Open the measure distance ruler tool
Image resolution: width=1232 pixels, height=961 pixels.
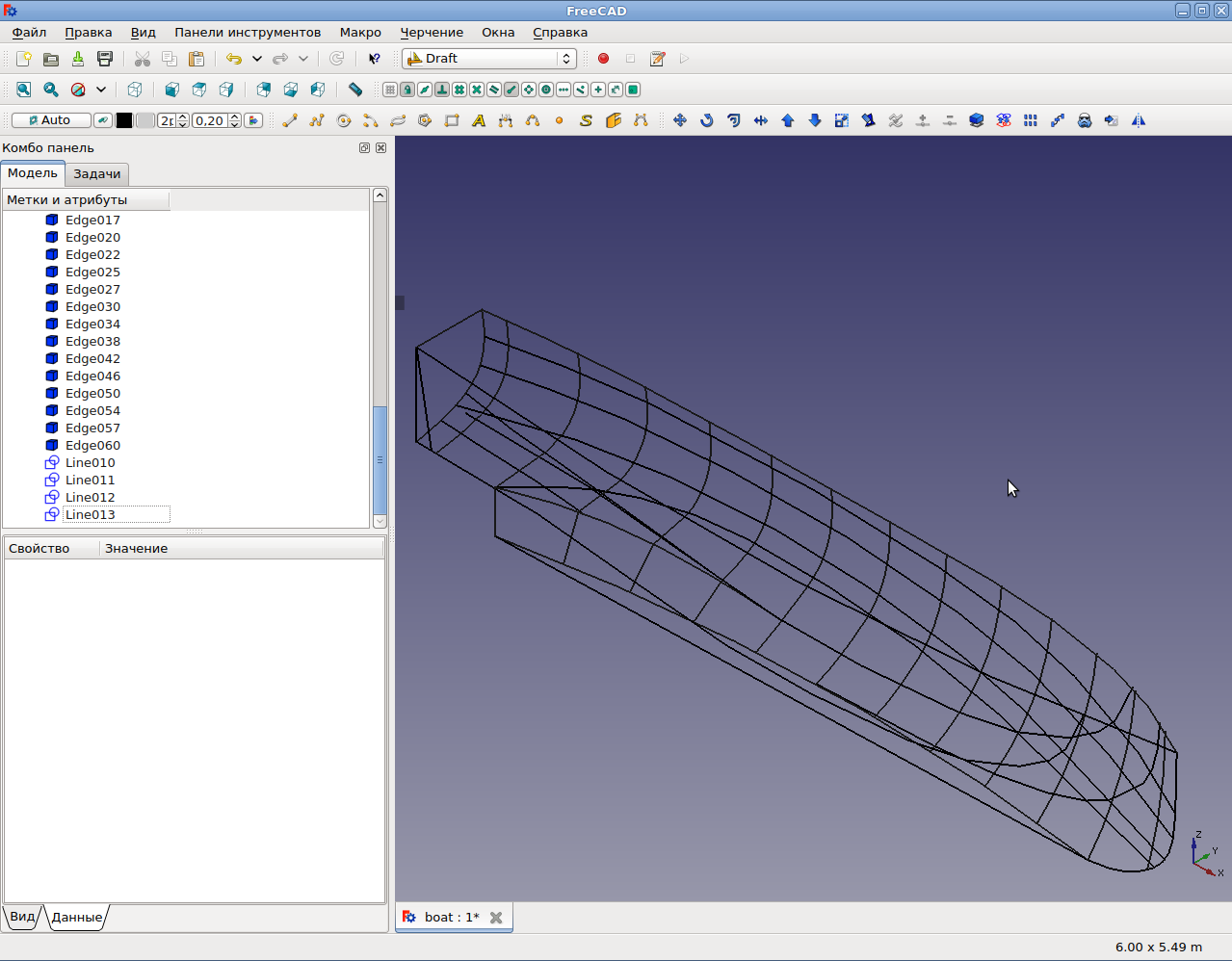point(355,90)
